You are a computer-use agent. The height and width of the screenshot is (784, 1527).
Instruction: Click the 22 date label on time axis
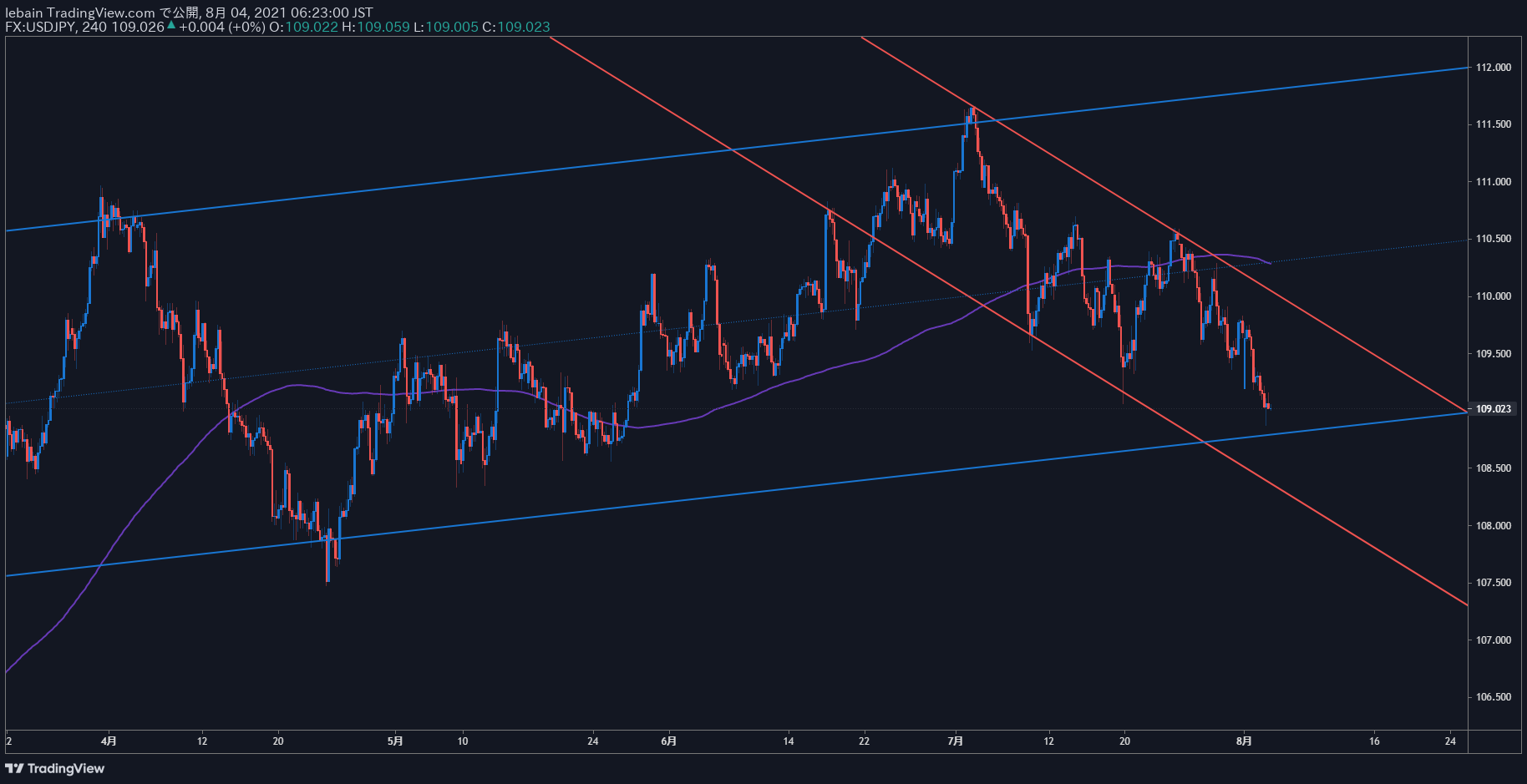[864, 741]
